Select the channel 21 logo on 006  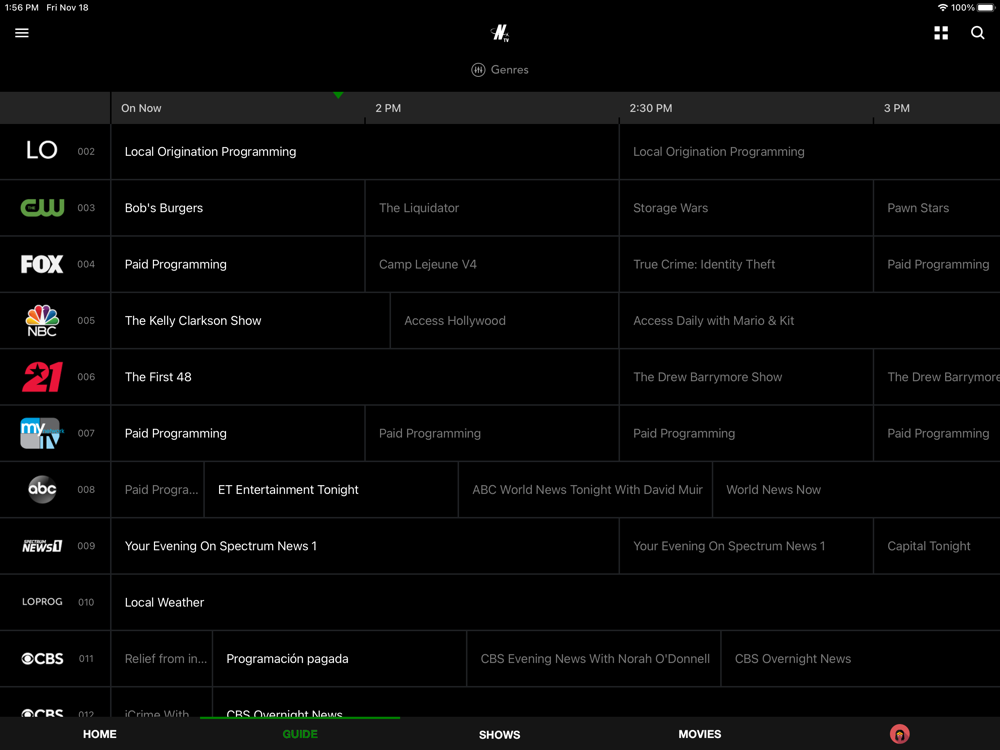[x=42, y=376]
